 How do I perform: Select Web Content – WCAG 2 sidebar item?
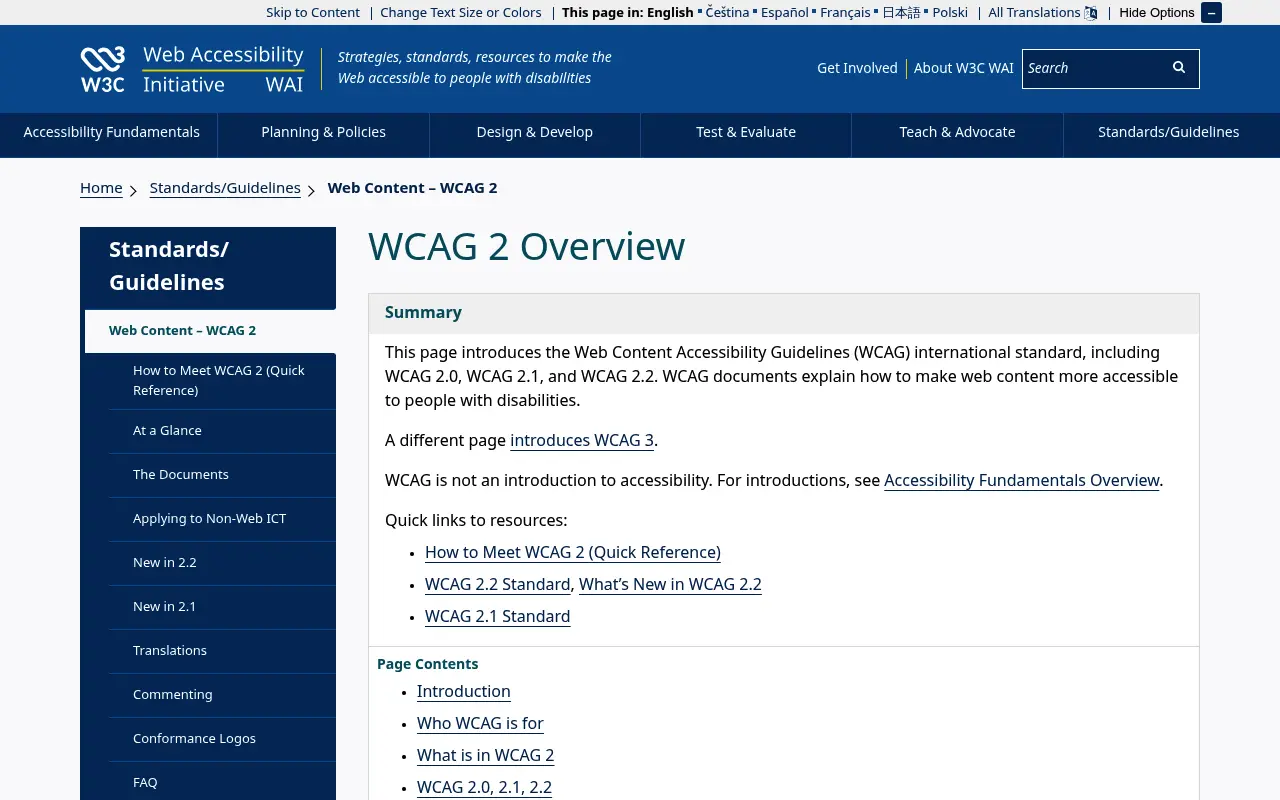[x=210, y=331]
